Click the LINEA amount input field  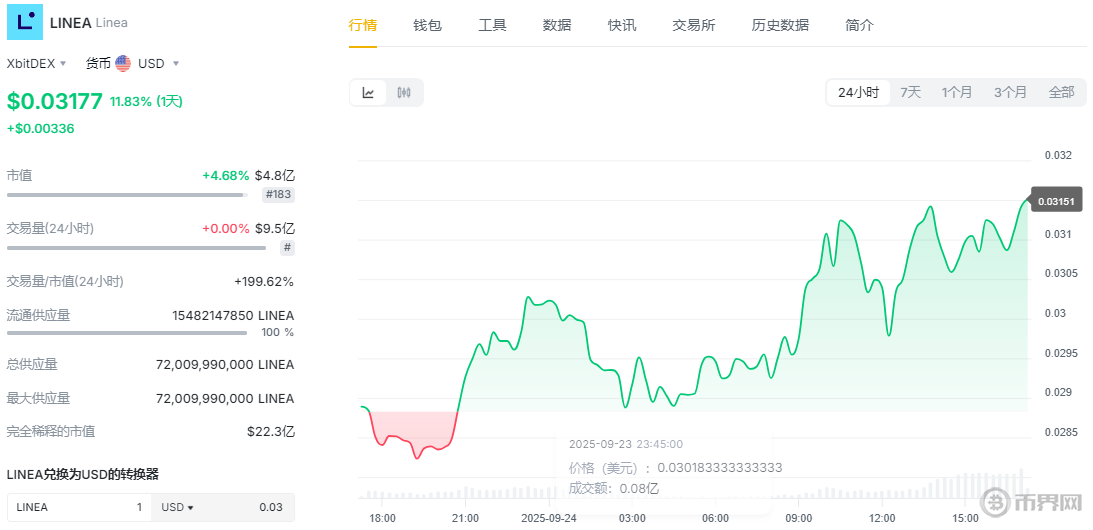78,507
